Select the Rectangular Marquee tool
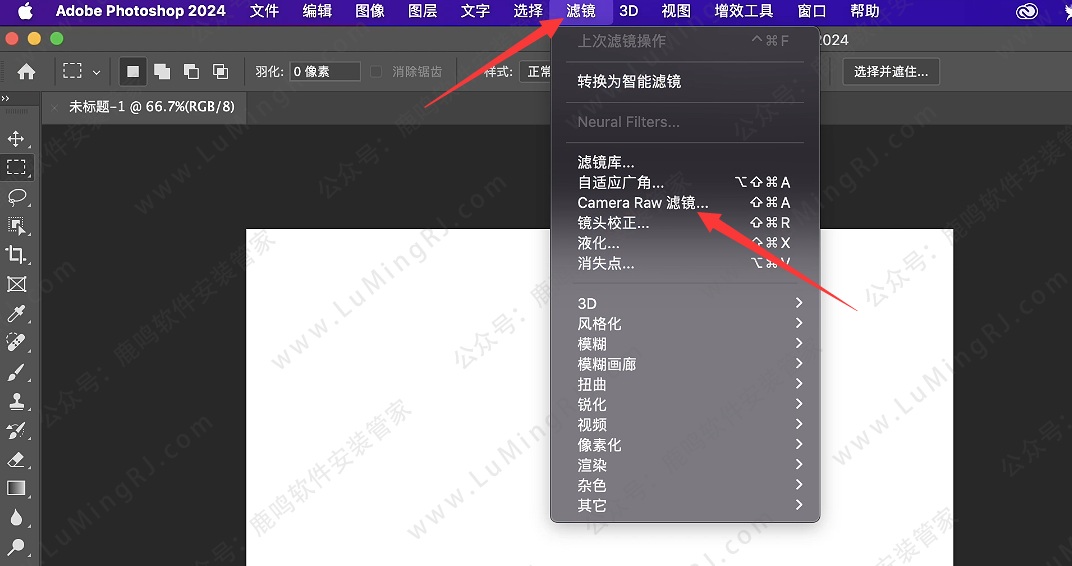 [x=16, y=167]
